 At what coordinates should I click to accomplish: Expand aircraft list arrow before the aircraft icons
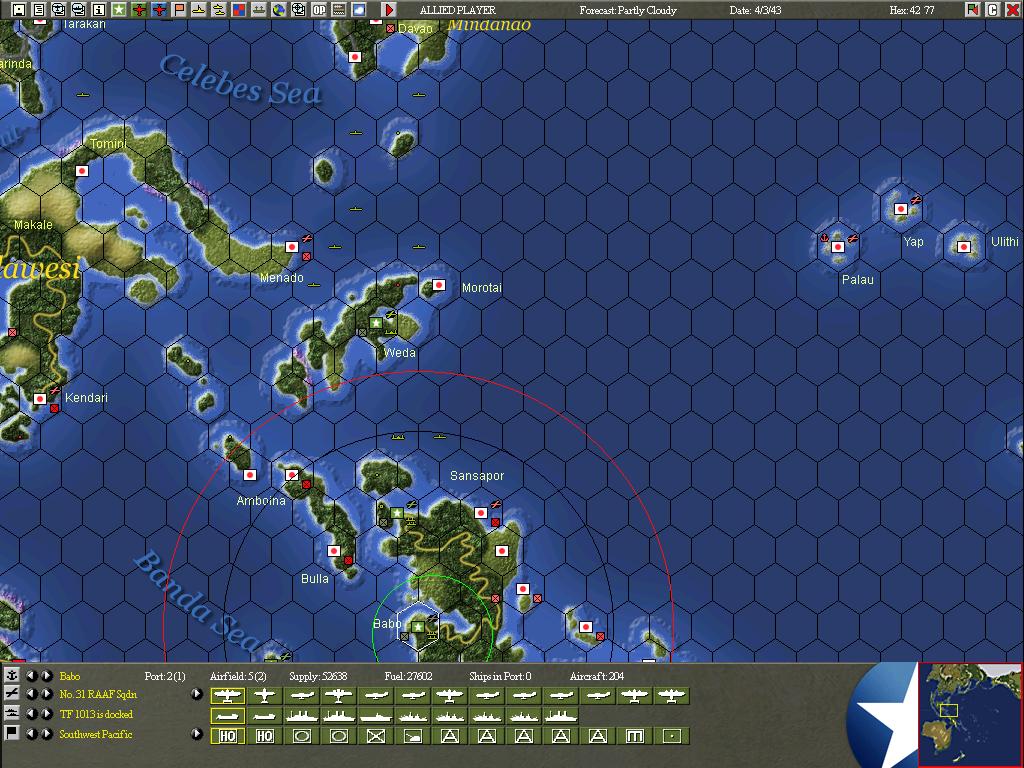(x=197, y=694)
